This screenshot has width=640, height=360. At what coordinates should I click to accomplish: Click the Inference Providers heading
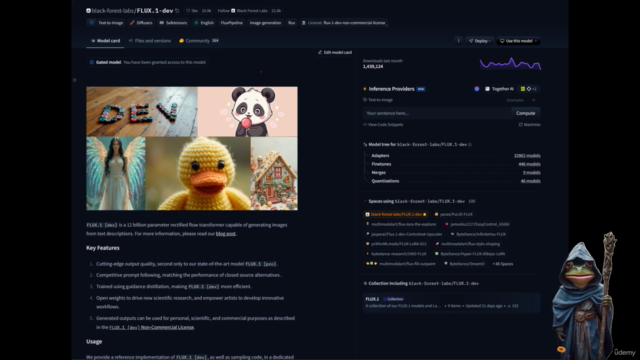coord(391,89)
